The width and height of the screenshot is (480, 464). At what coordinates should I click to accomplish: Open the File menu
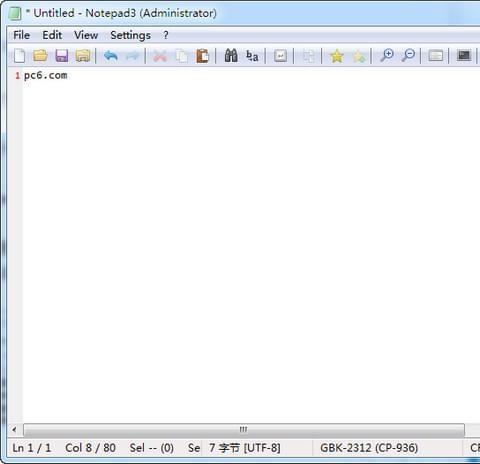click(x=21, y=35)
